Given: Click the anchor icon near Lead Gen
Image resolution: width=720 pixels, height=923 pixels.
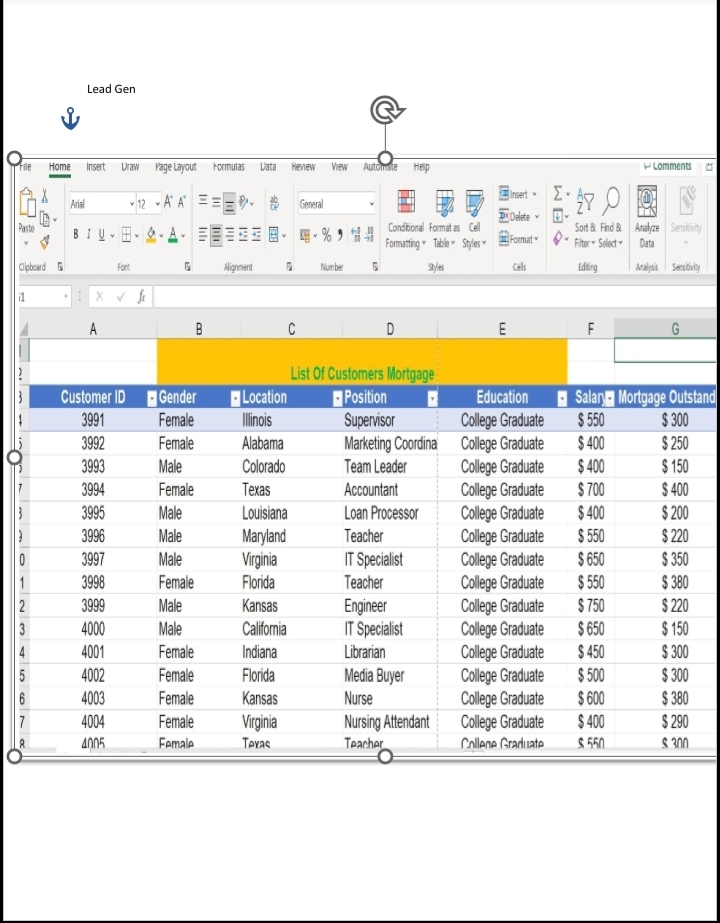Looking at the screenshot, I should (x=70, y=118).
